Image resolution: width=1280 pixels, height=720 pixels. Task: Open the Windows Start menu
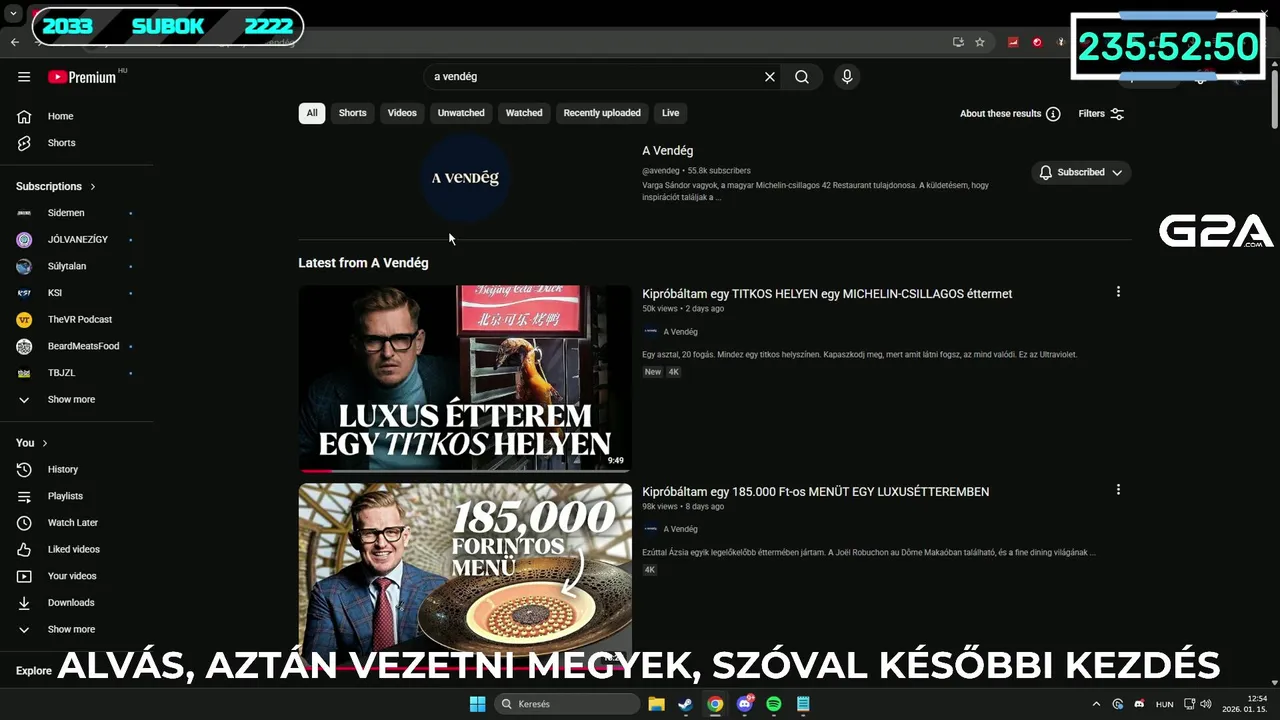tap(478, 704)
